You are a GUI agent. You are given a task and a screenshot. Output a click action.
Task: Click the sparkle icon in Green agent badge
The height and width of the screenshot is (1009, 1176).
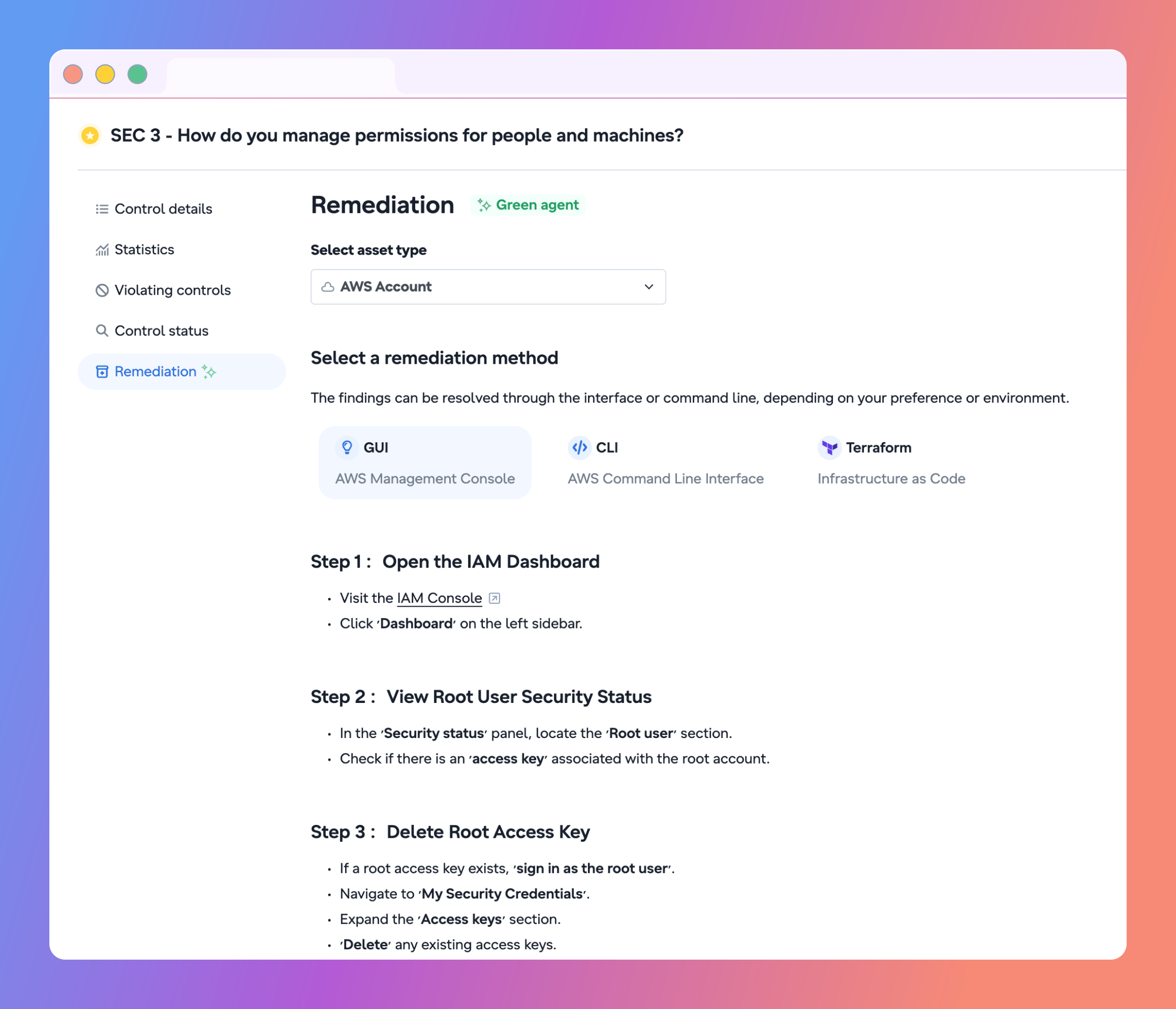click(484, 205)
